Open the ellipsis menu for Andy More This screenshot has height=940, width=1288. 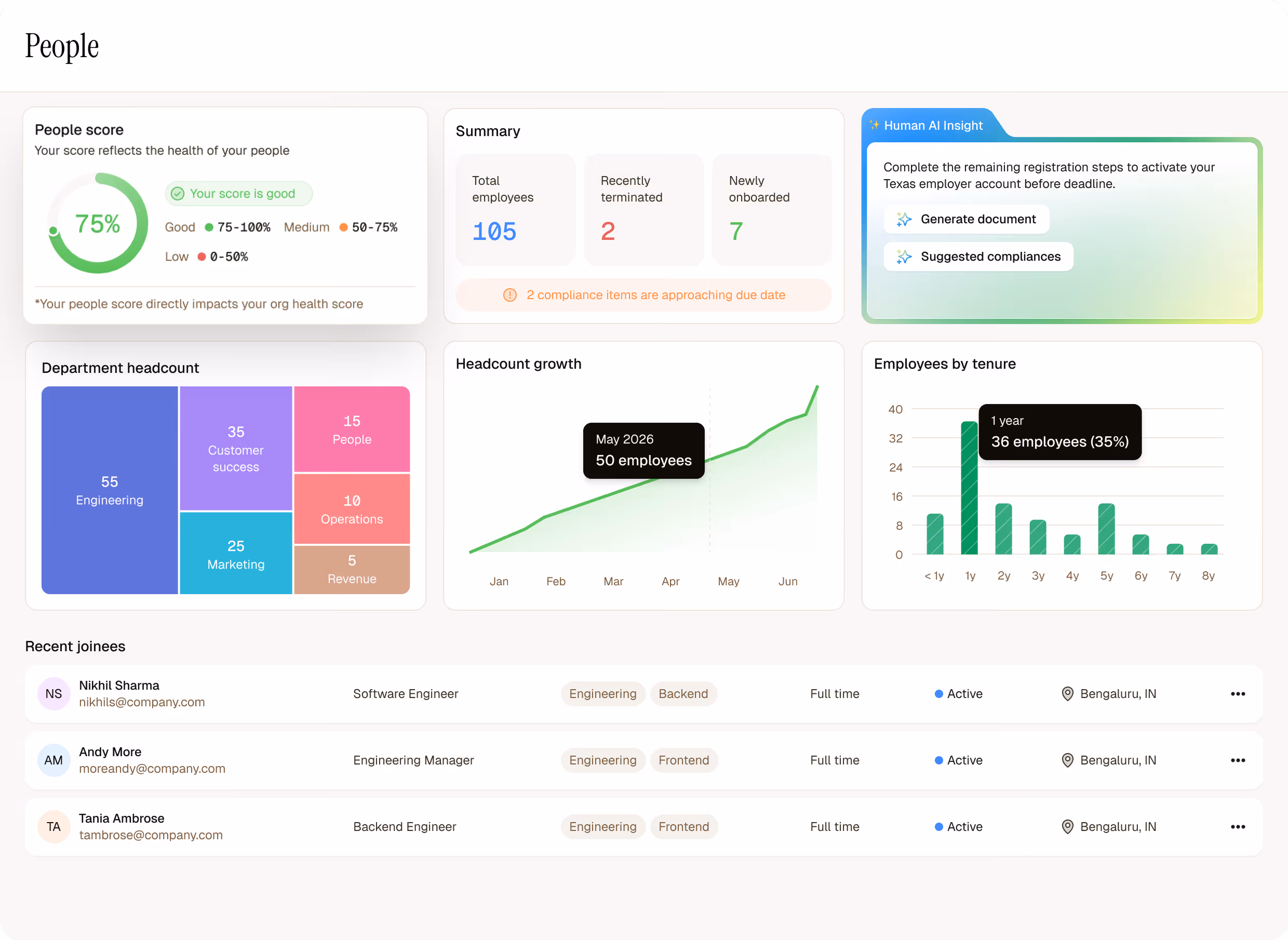tap(1238, 760)
